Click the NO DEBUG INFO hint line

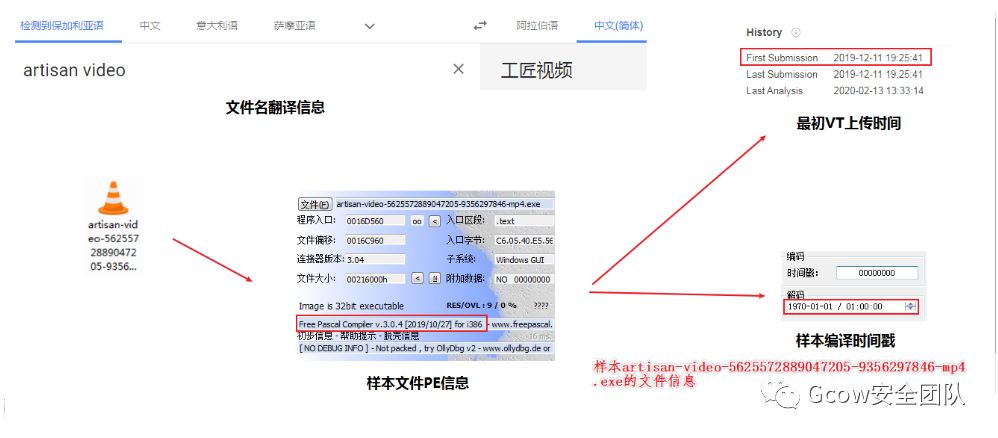click(x=425, y=348)
